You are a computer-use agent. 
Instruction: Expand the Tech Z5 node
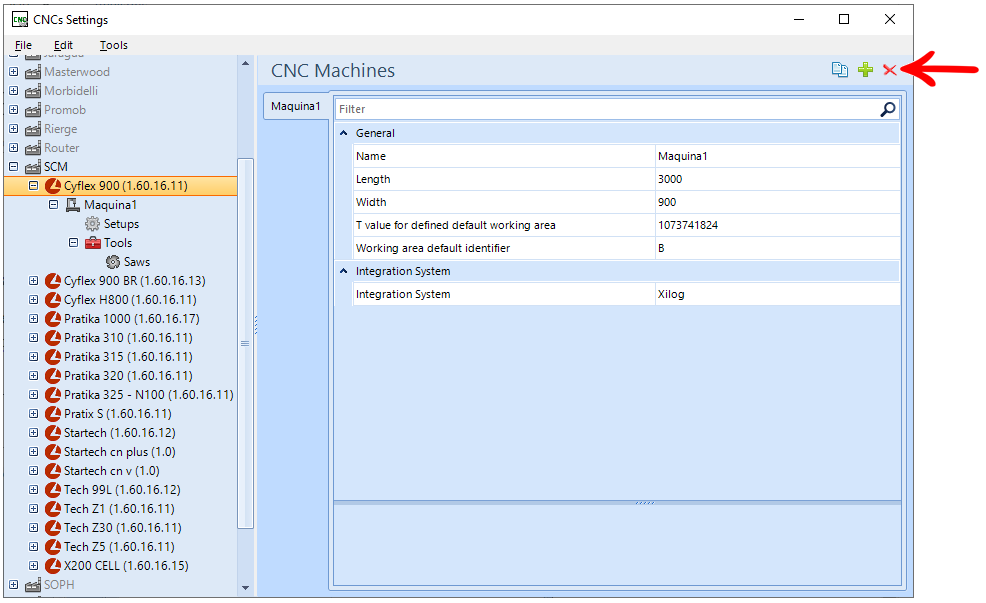coord(34,546)
